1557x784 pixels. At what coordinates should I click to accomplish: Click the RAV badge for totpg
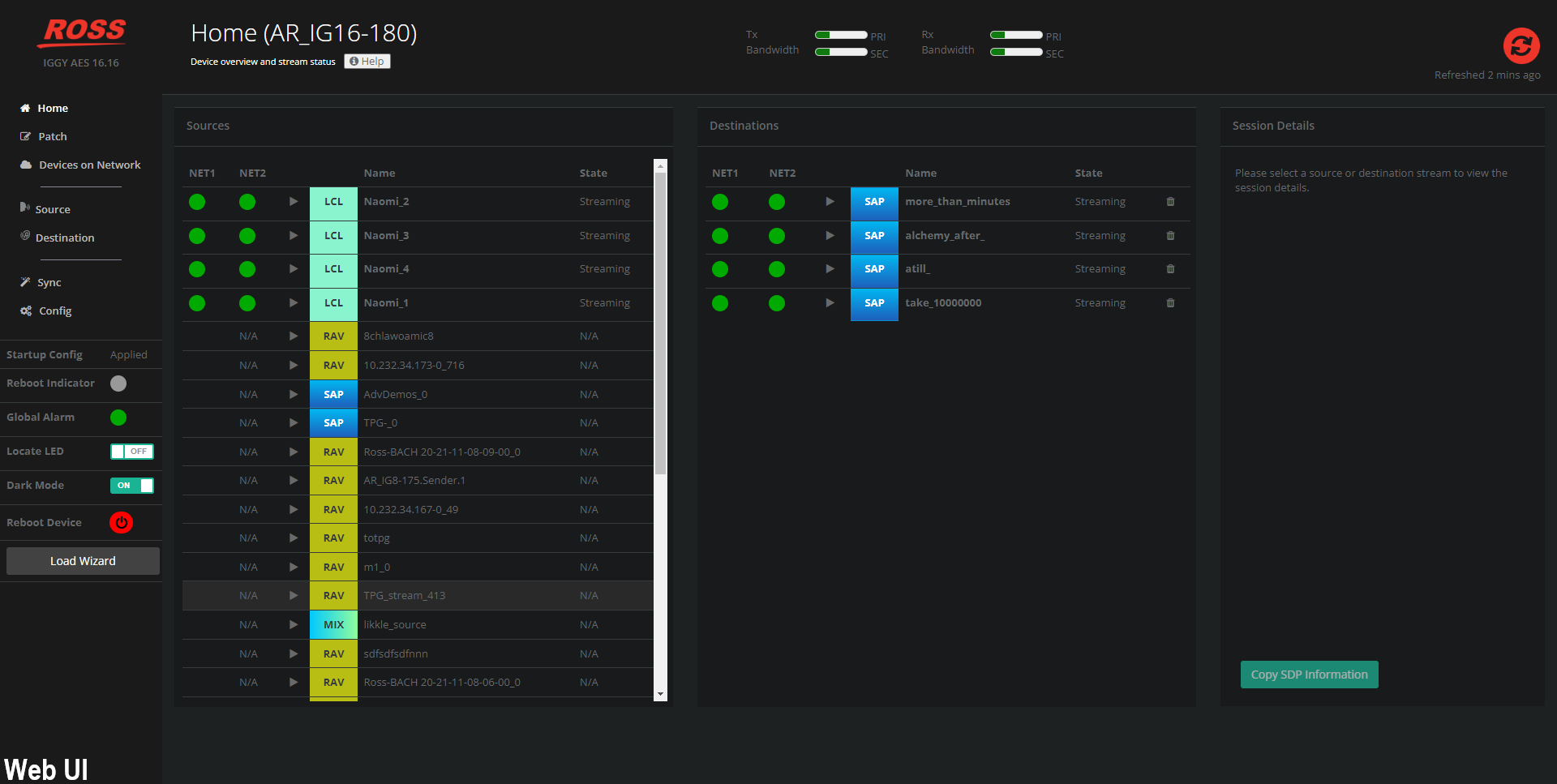click(333, 538)
